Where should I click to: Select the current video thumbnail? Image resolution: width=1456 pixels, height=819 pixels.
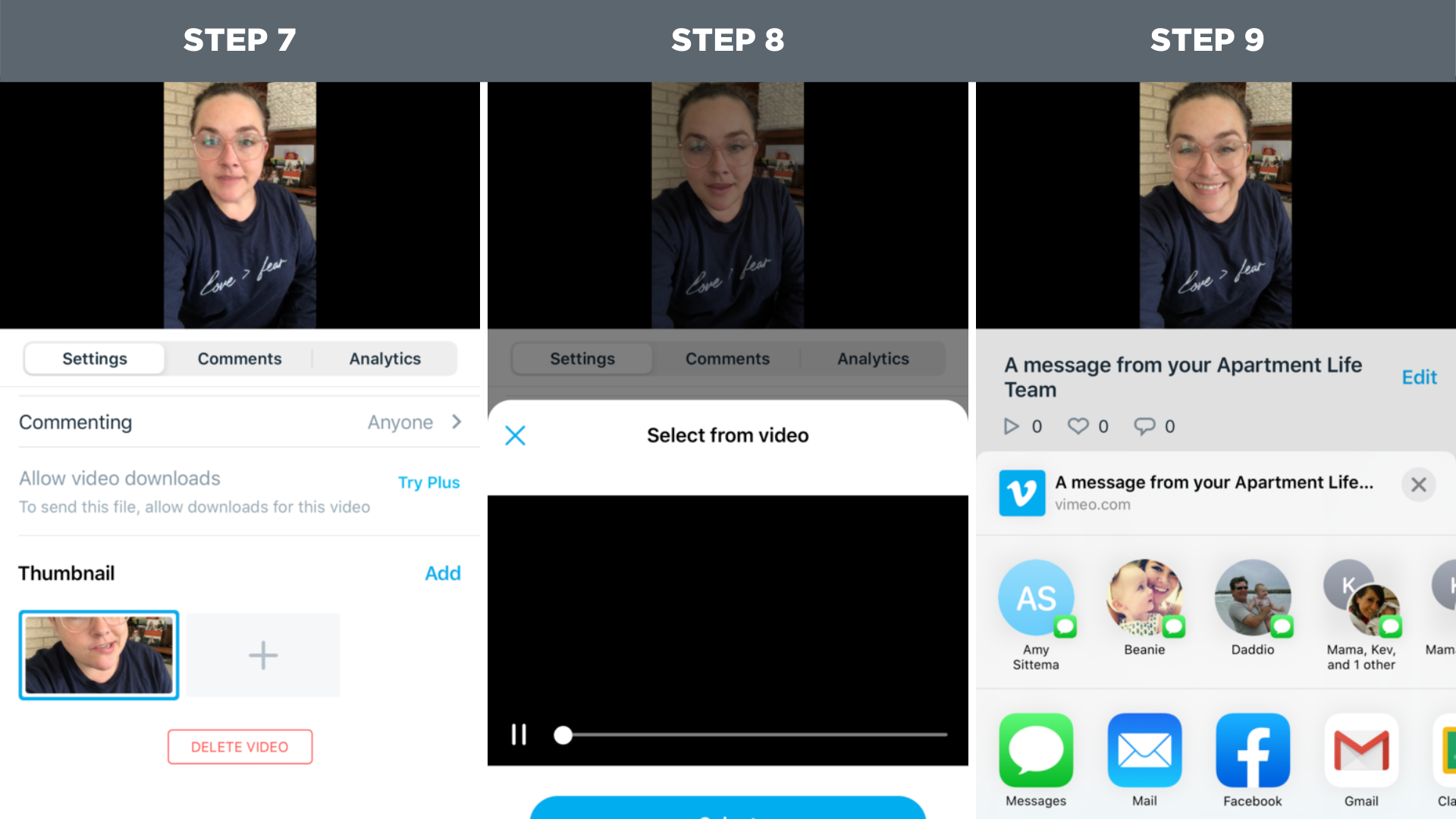click(x=99, y=654)
